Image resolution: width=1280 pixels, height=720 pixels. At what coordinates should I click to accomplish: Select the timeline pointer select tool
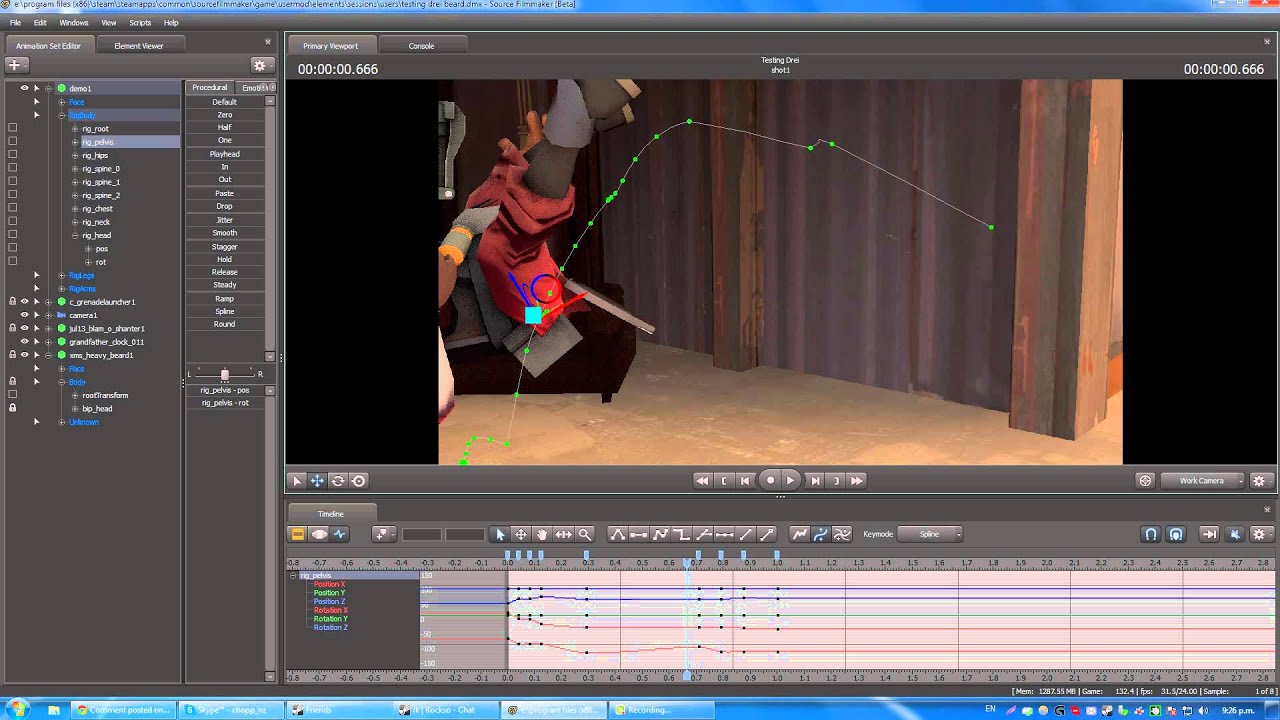pyautogui.click(x=501, y=534)
